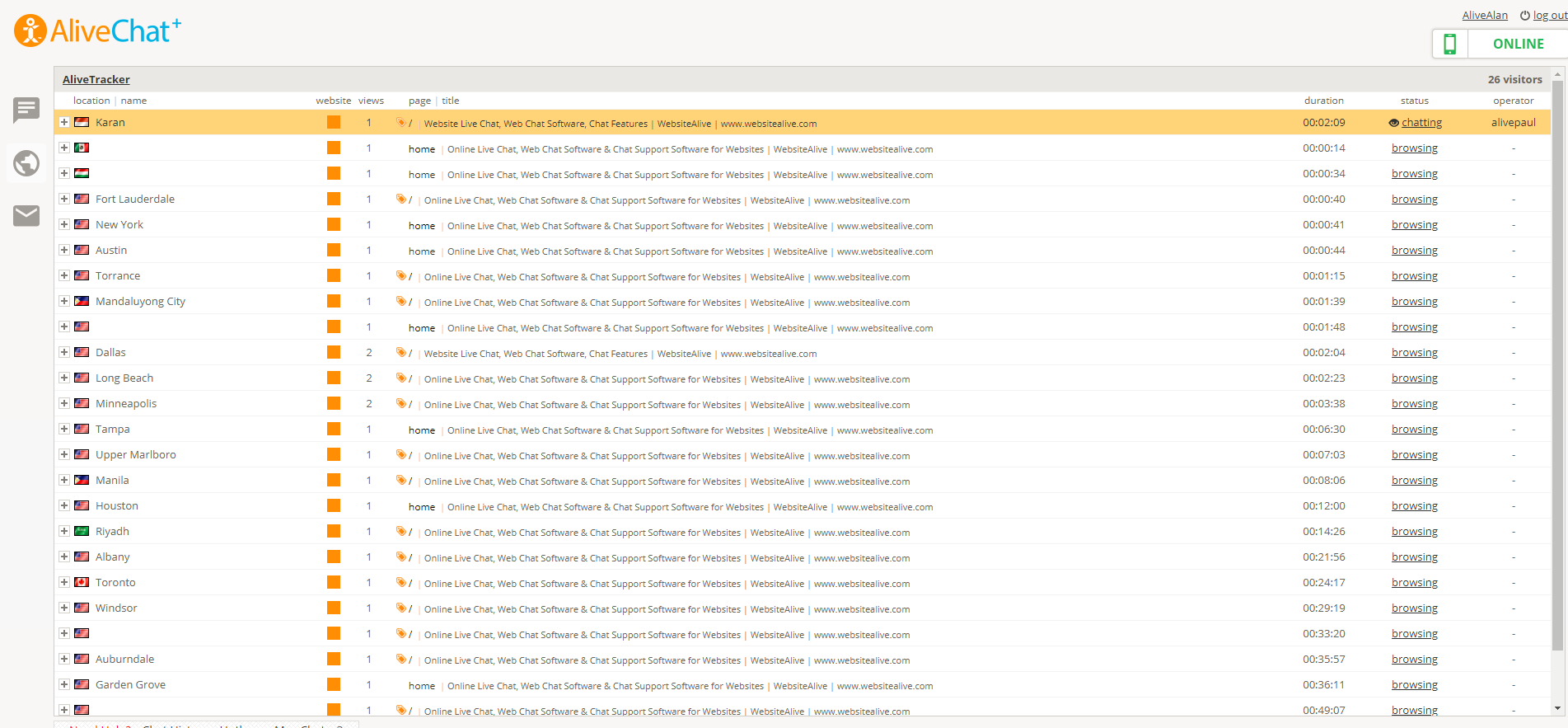Click the scrollbar up arrow
This screenshot has width=1568, height=728.
tap(1557, 74)
